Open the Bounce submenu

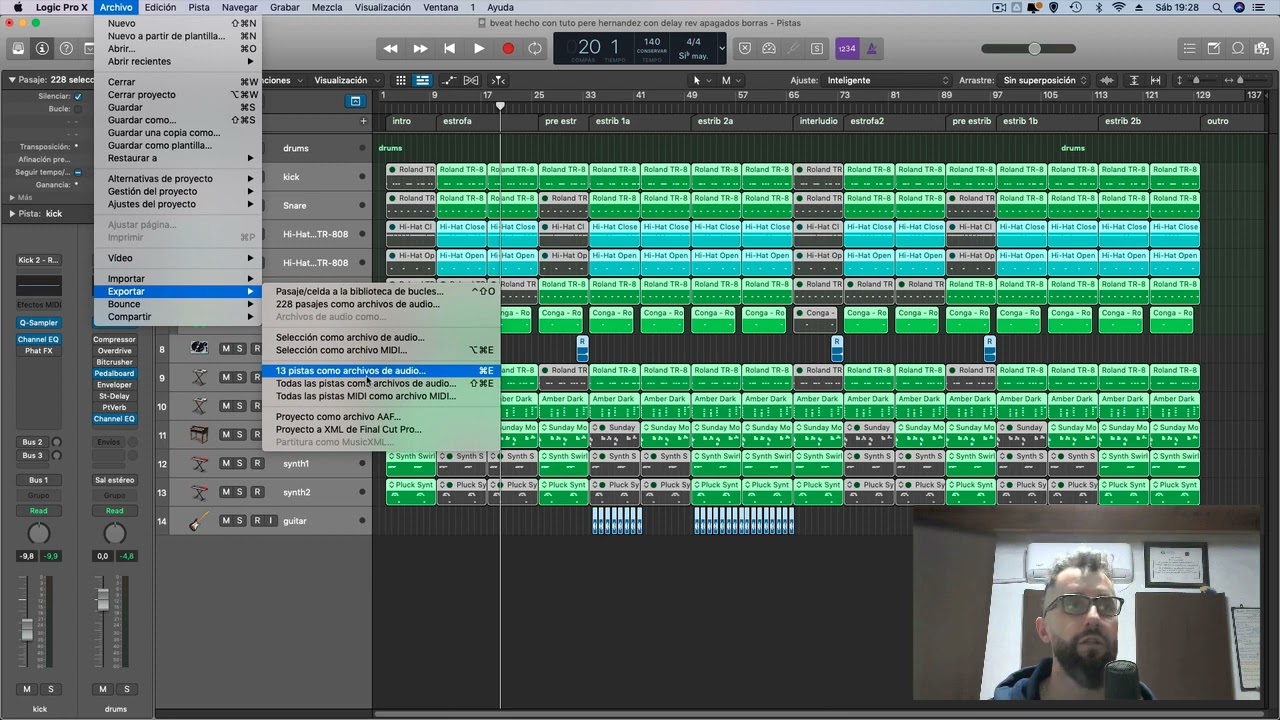click(177, 304)
